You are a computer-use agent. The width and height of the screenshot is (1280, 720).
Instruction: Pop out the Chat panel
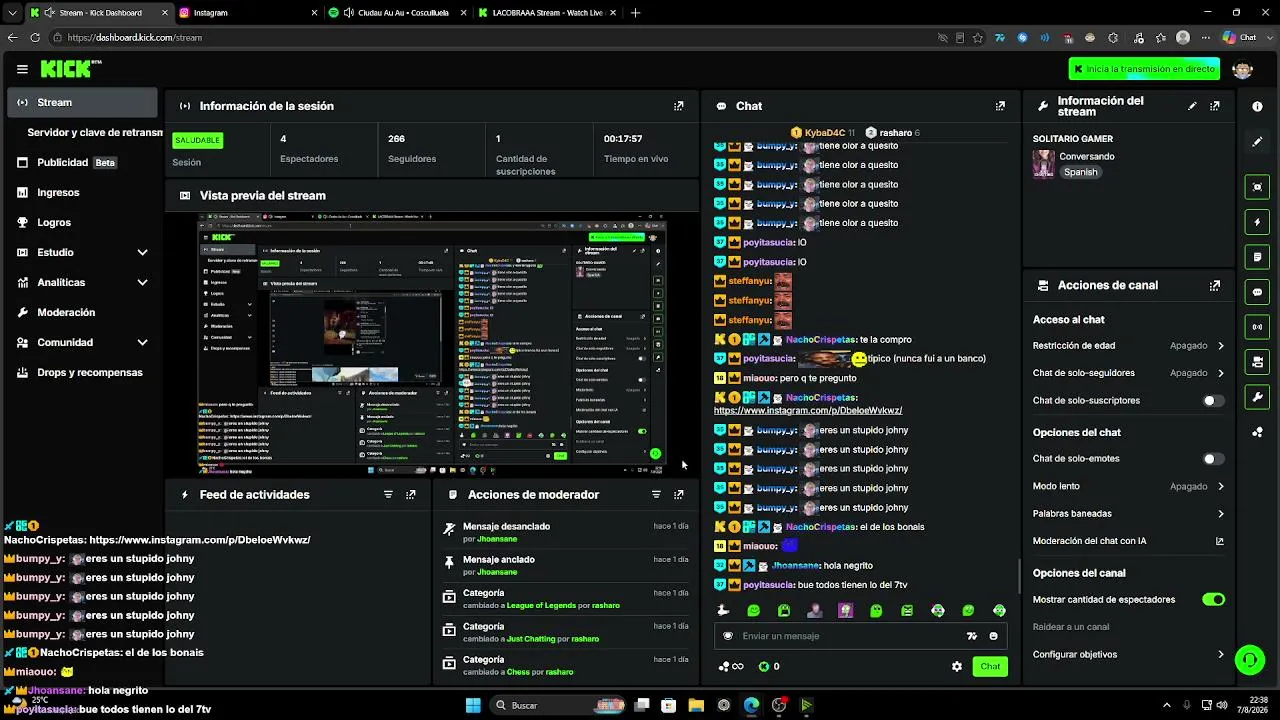click(1000, 106)
